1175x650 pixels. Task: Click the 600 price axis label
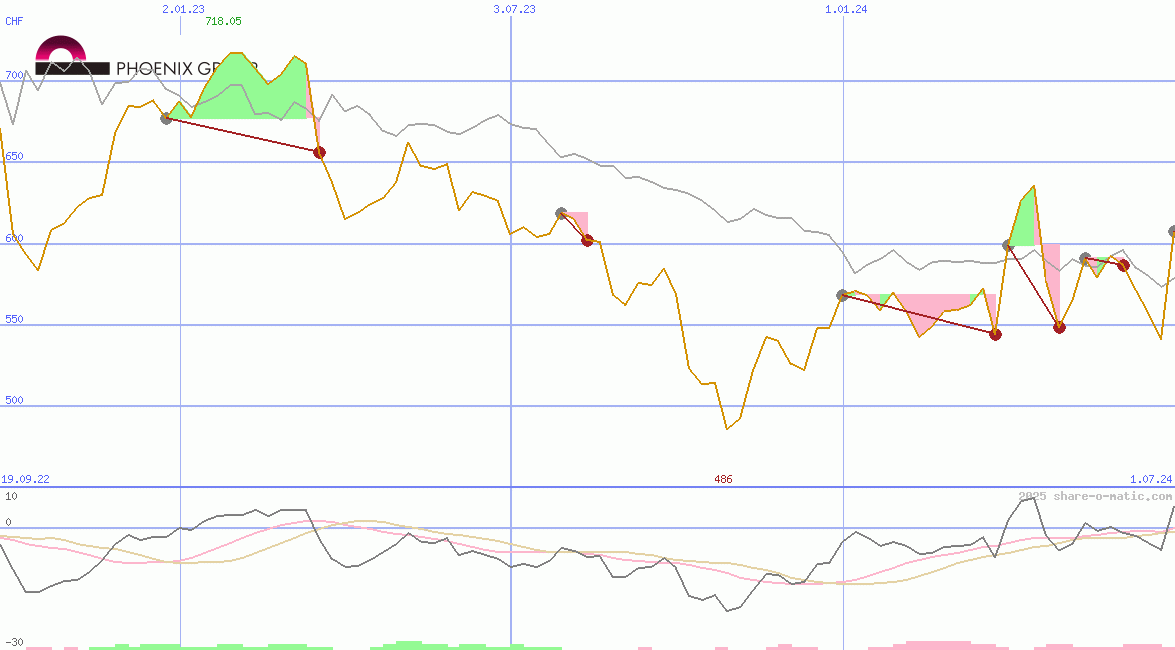pyautogui.click(x=14, y=238)
